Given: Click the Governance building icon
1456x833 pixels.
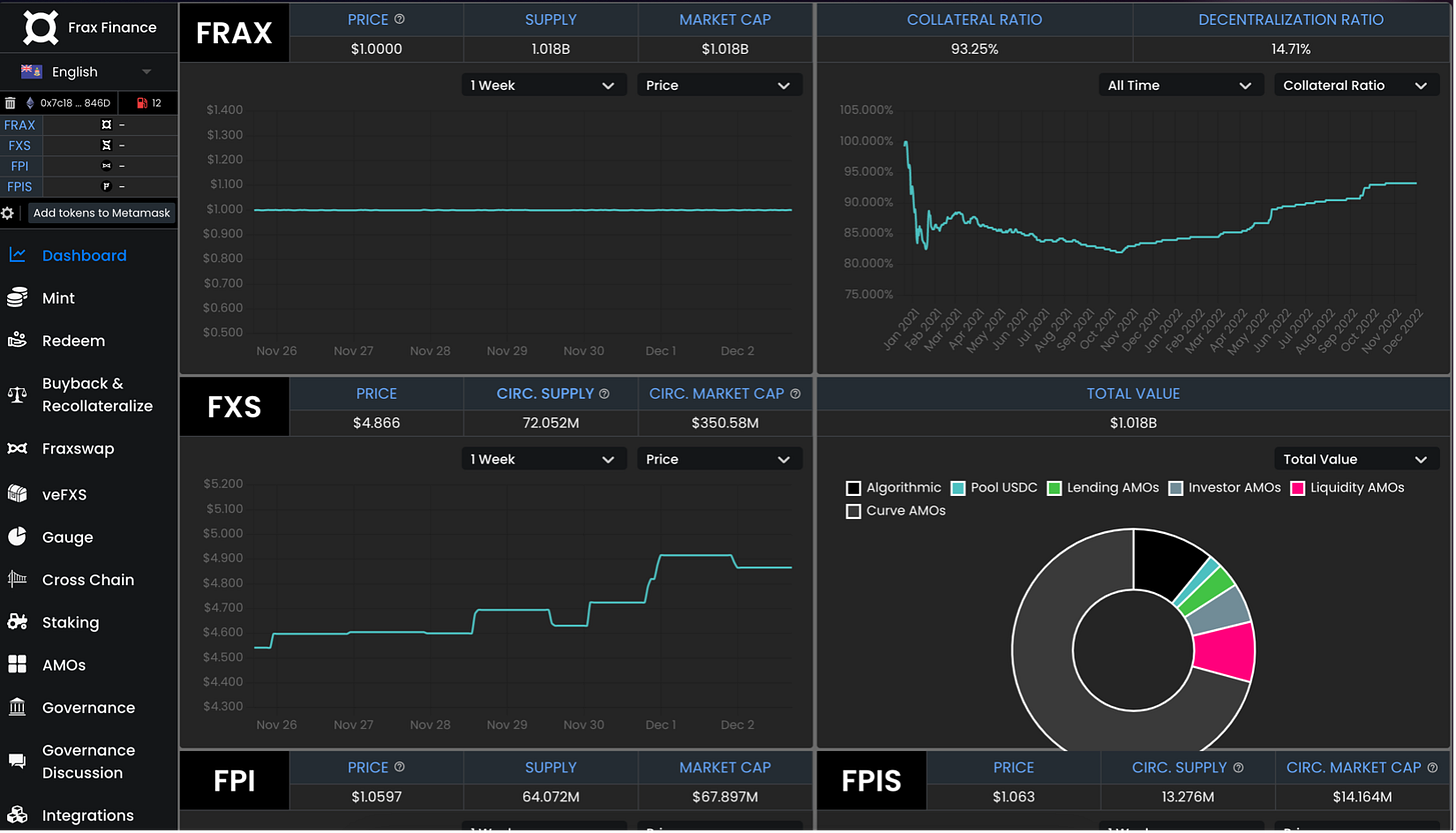Looking at the screenshot, I should 17,708.
